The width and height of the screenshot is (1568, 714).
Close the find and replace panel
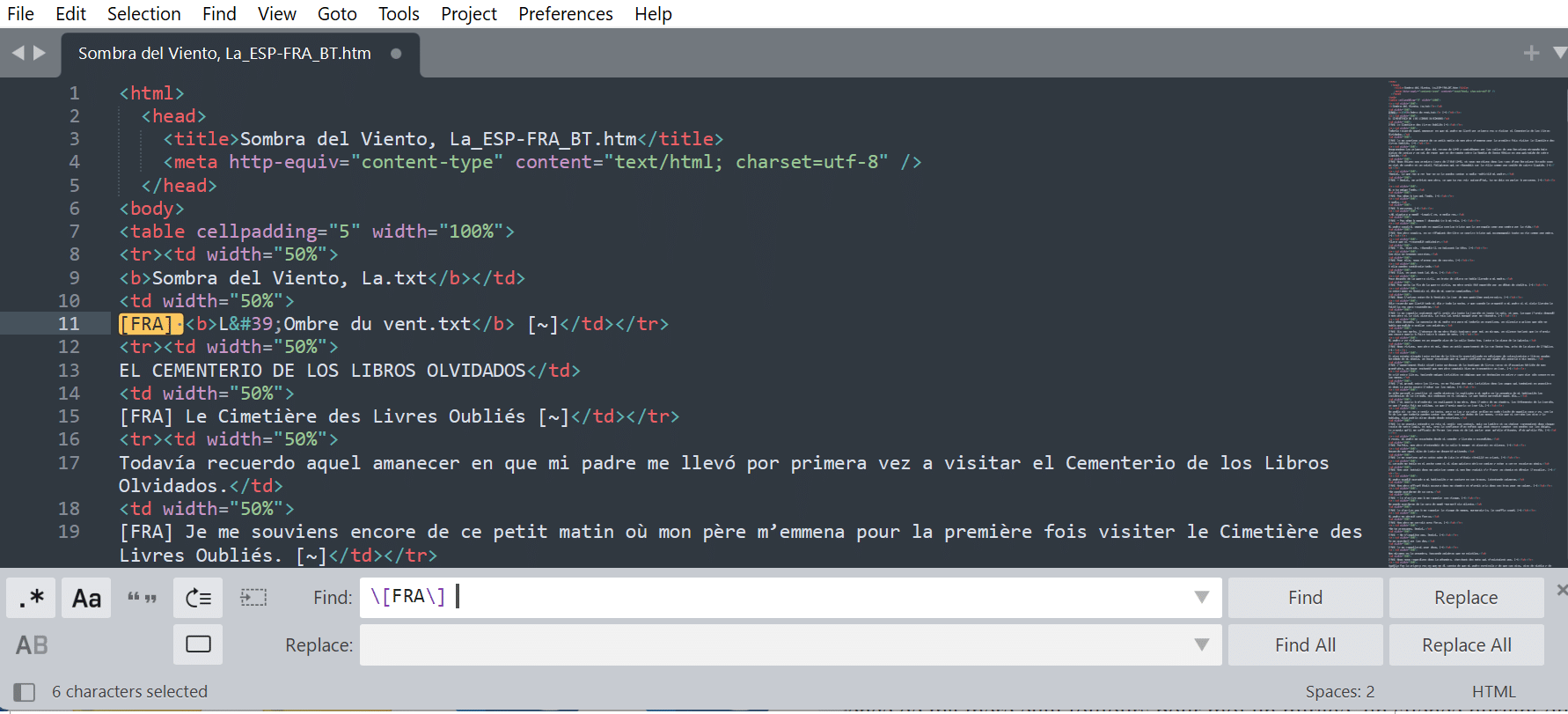[x=1561, y=590]
